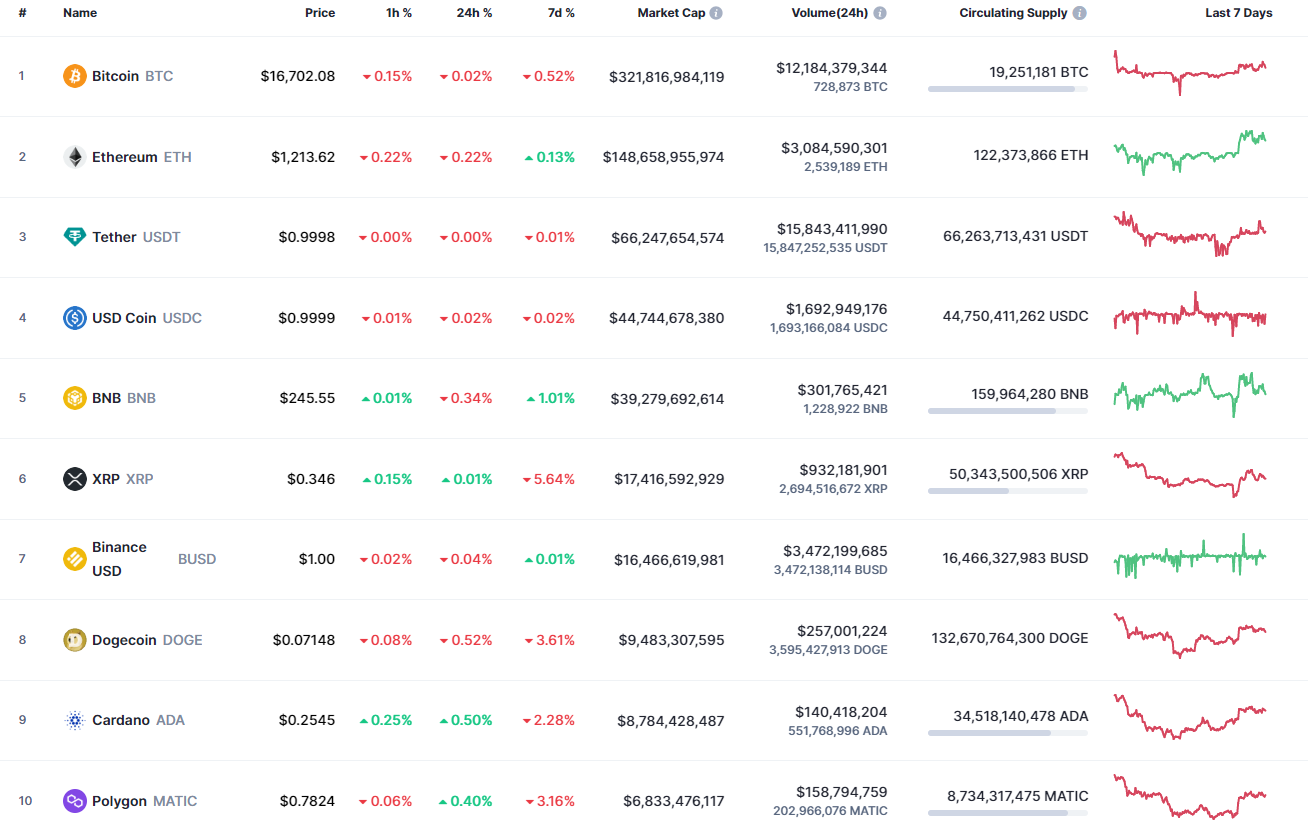Click the Dogecoin logo
Viewport: 1308px width, 825px height.
click(75, 639)
